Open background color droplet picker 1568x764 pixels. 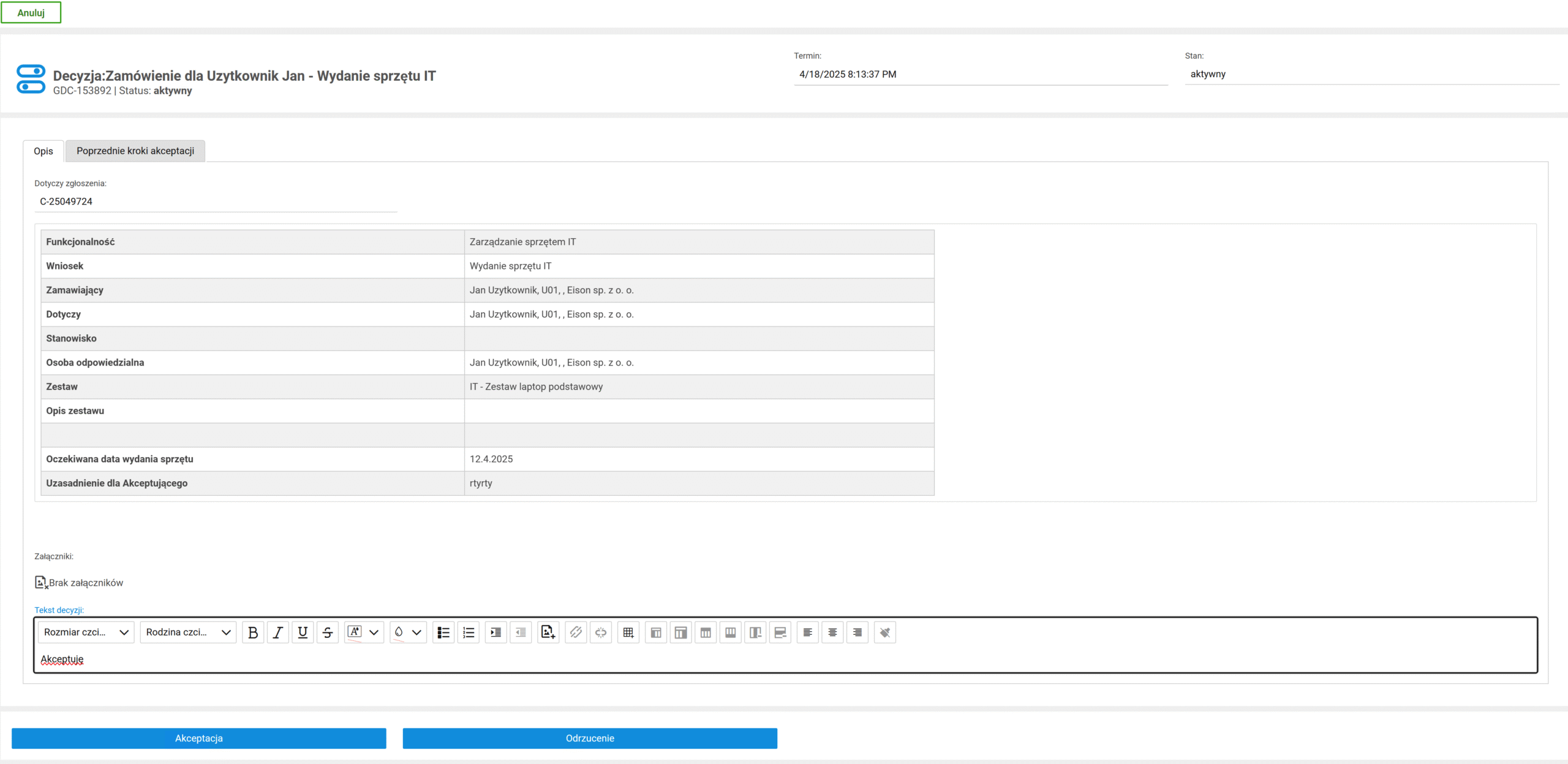(x=399, y=632)
